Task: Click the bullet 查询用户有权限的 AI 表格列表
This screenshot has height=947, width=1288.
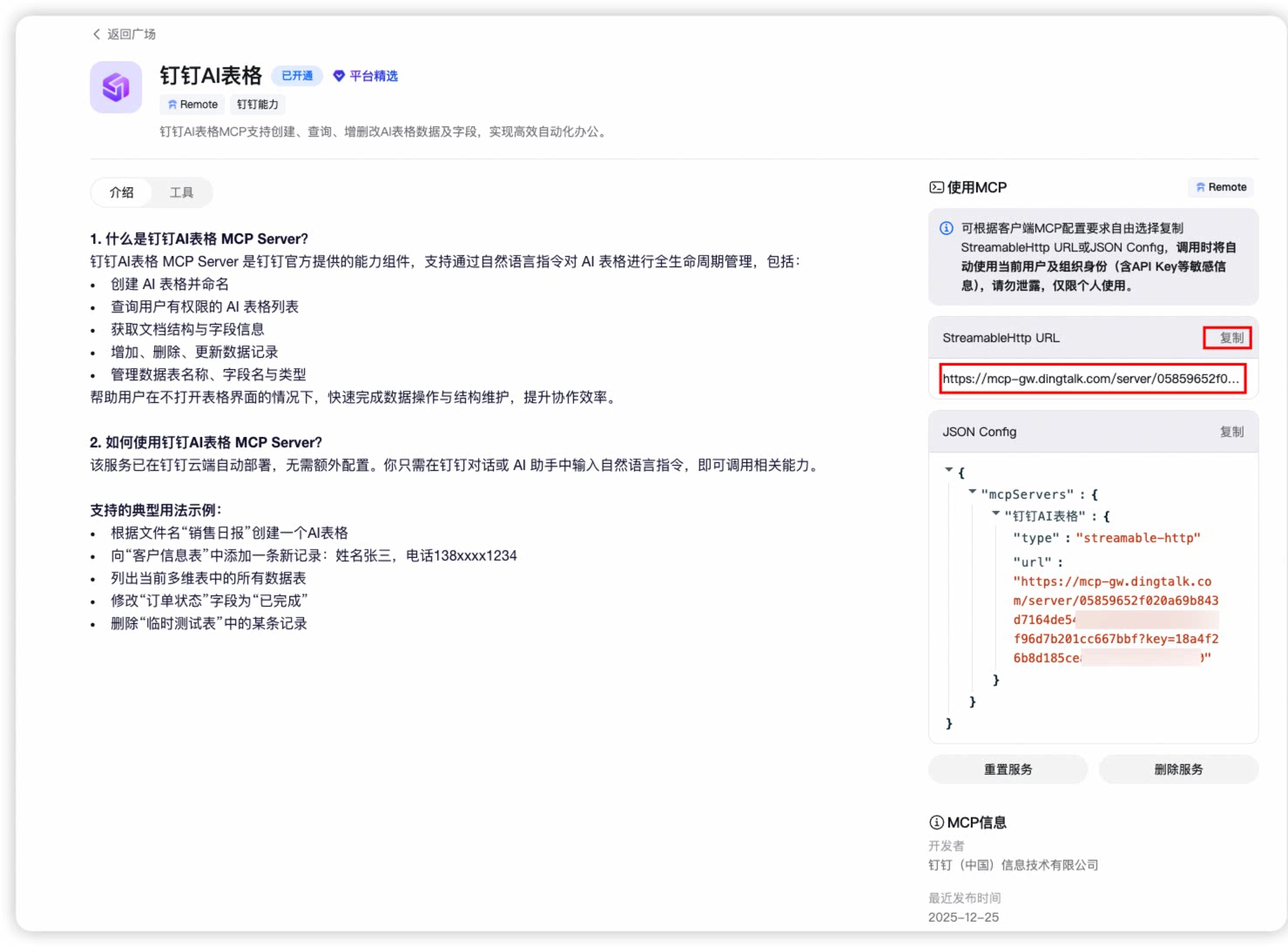Action: tap(205, 306)
